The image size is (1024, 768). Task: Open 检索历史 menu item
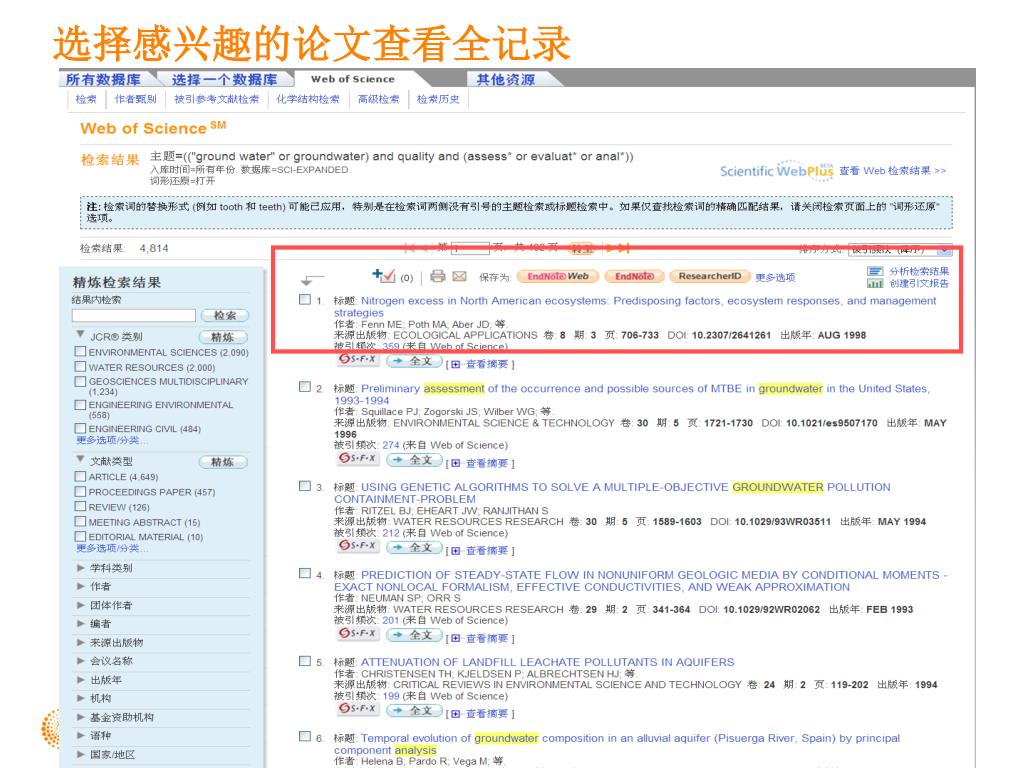tap(438, 99)
